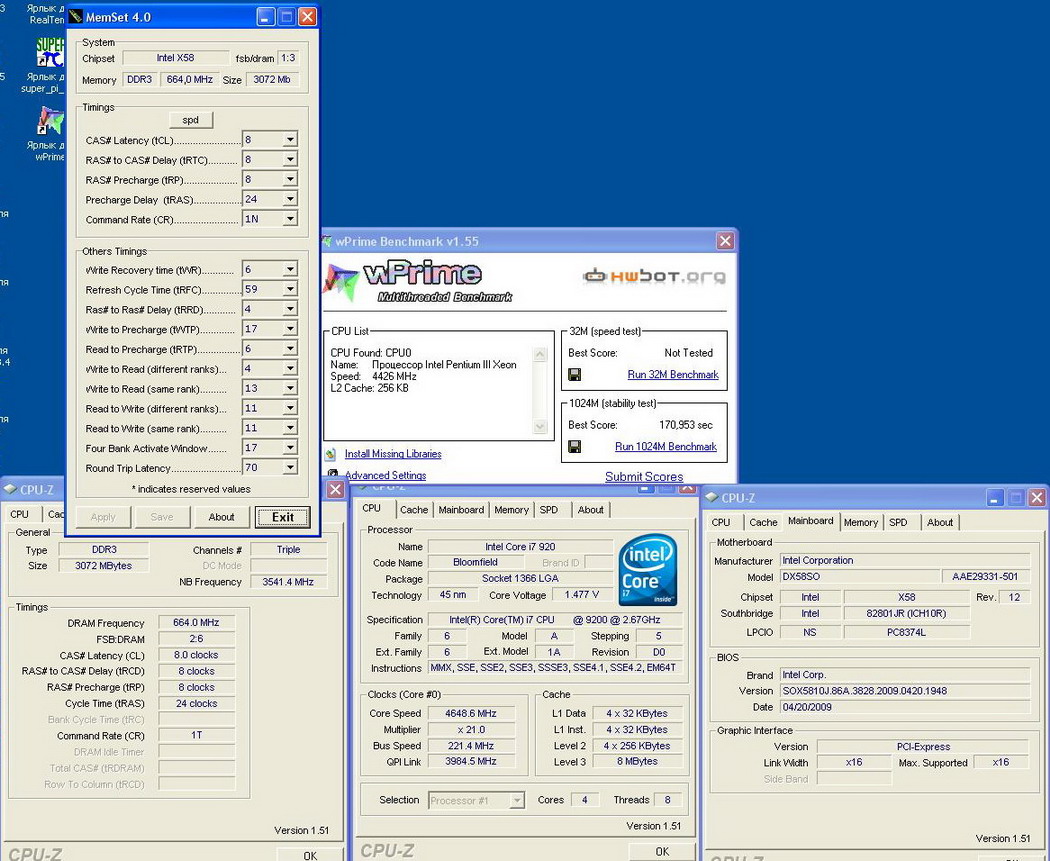Click CPU List scrollbar down arrow
The image size is (1050, 861).
[x=540, y=426]
